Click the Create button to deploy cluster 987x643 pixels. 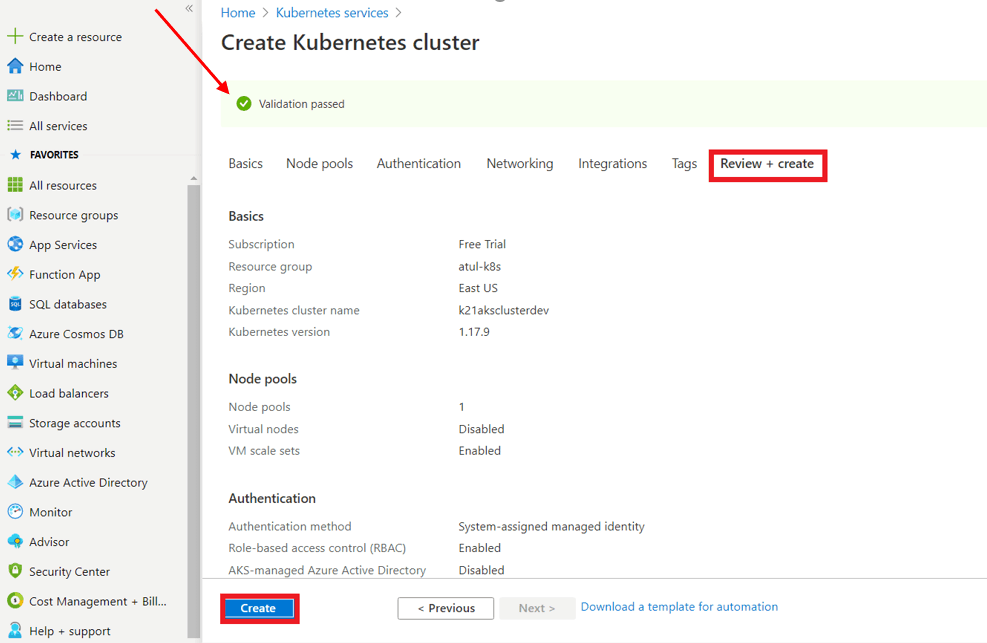259,608
